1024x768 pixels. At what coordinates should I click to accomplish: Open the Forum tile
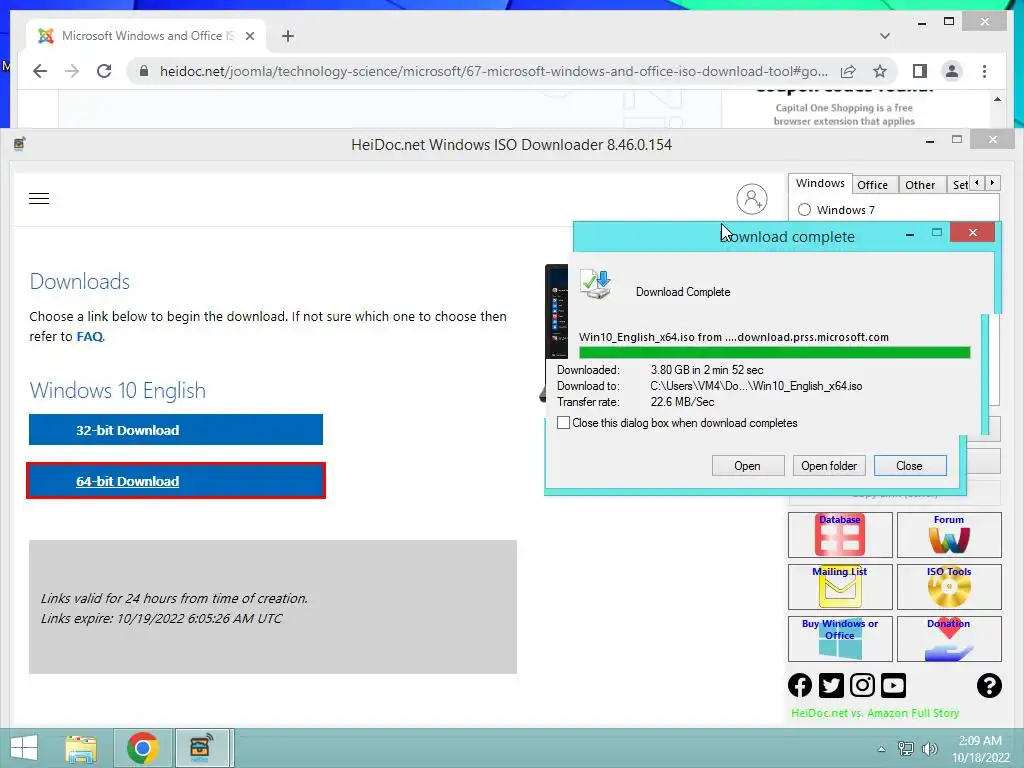(949, 535)
